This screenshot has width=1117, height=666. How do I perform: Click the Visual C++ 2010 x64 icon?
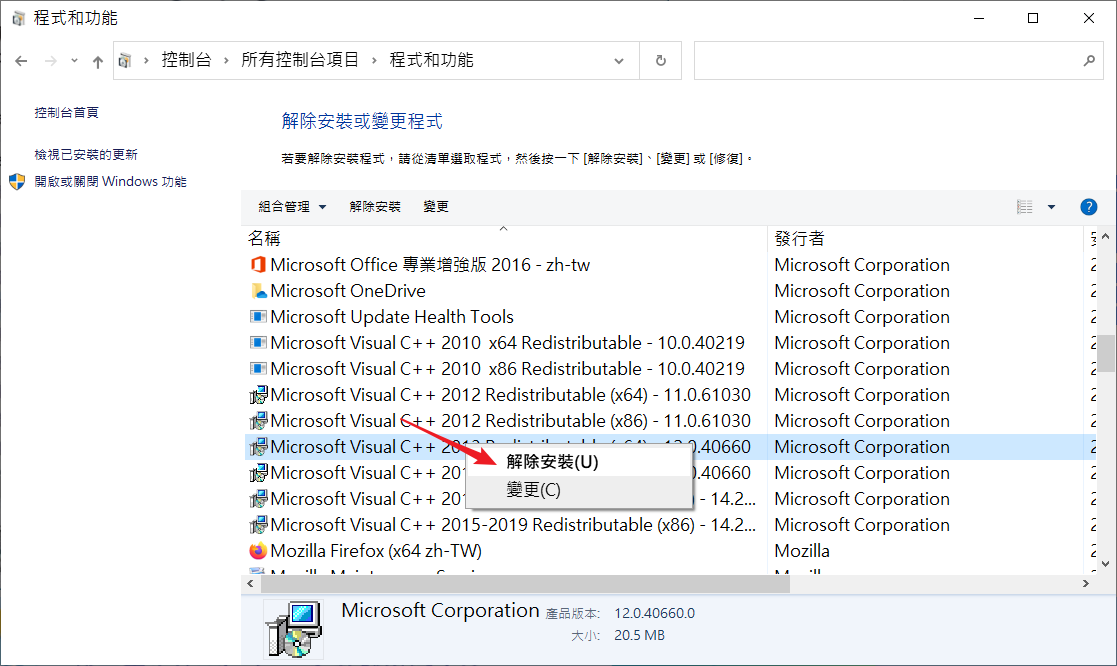click(258, 343)
